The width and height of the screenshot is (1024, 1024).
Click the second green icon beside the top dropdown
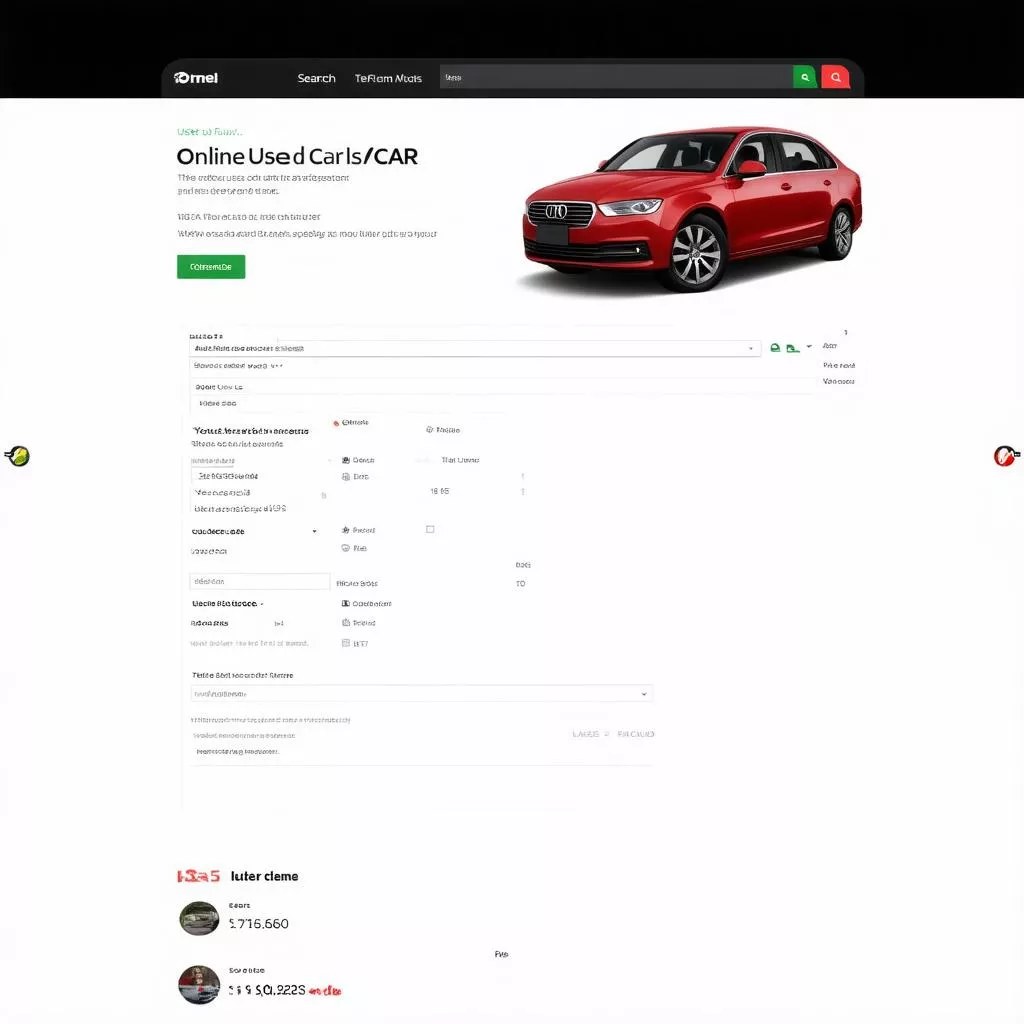[x=792, y=349]
